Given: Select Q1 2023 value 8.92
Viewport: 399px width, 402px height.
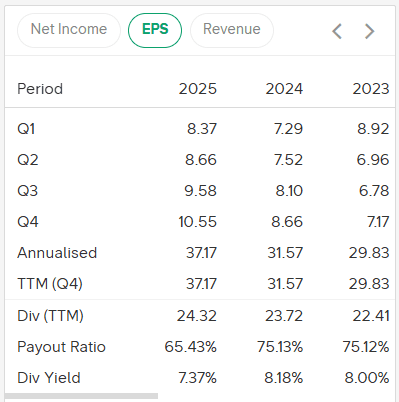Looking at the screenshot, I should (x=373, y=129).
